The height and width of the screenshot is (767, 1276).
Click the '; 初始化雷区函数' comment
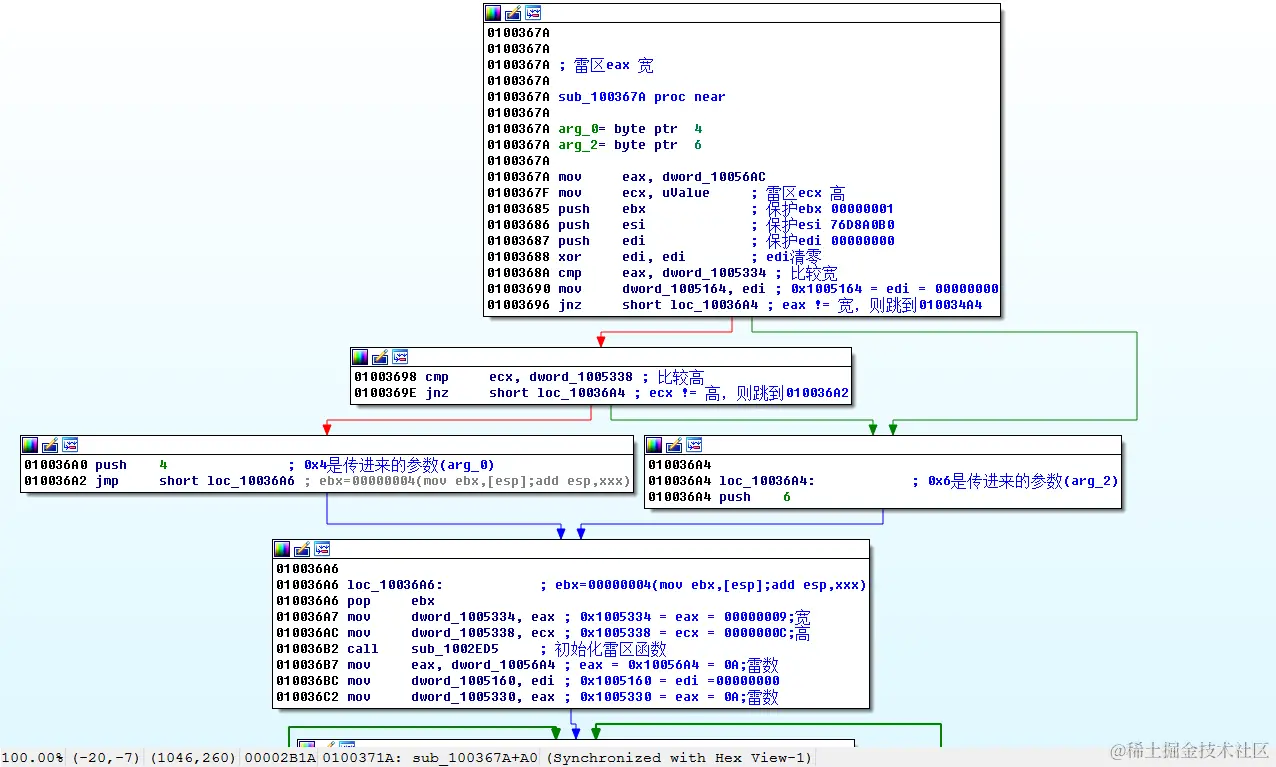coord(603,649)
